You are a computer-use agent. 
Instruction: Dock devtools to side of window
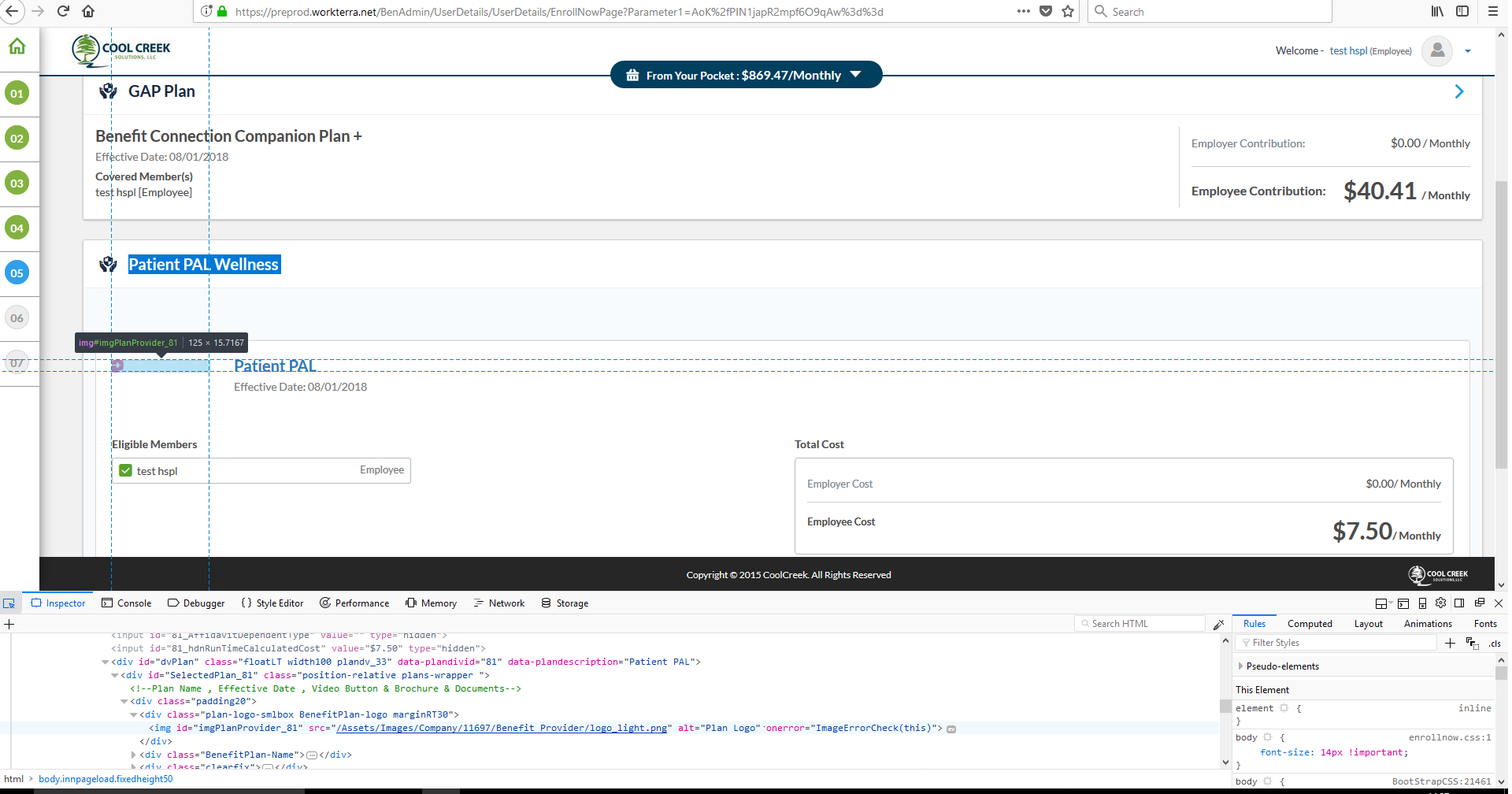click(x=1459, y=603)
